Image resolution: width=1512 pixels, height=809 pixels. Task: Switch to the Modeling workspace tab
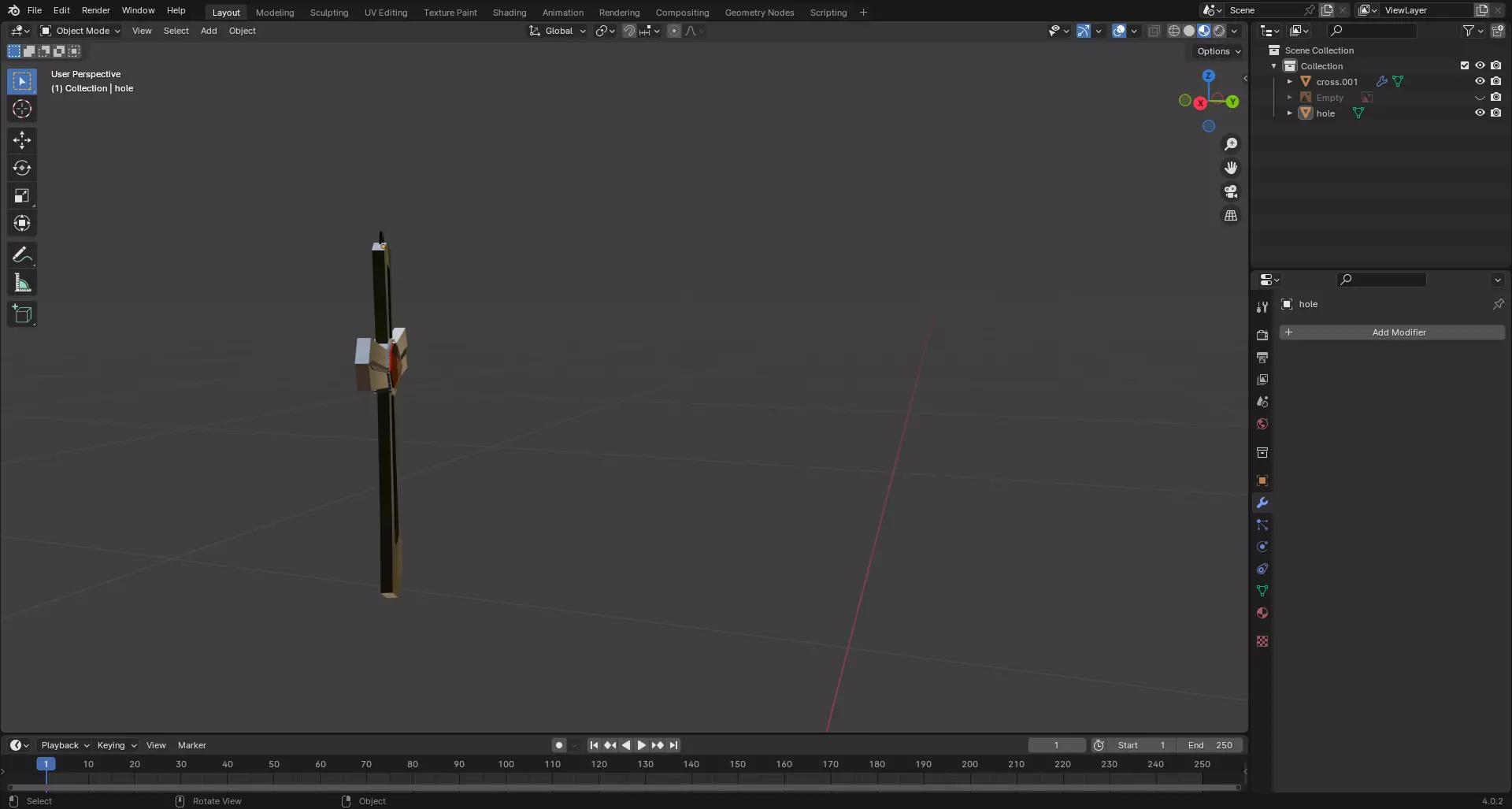click(275, 12)
